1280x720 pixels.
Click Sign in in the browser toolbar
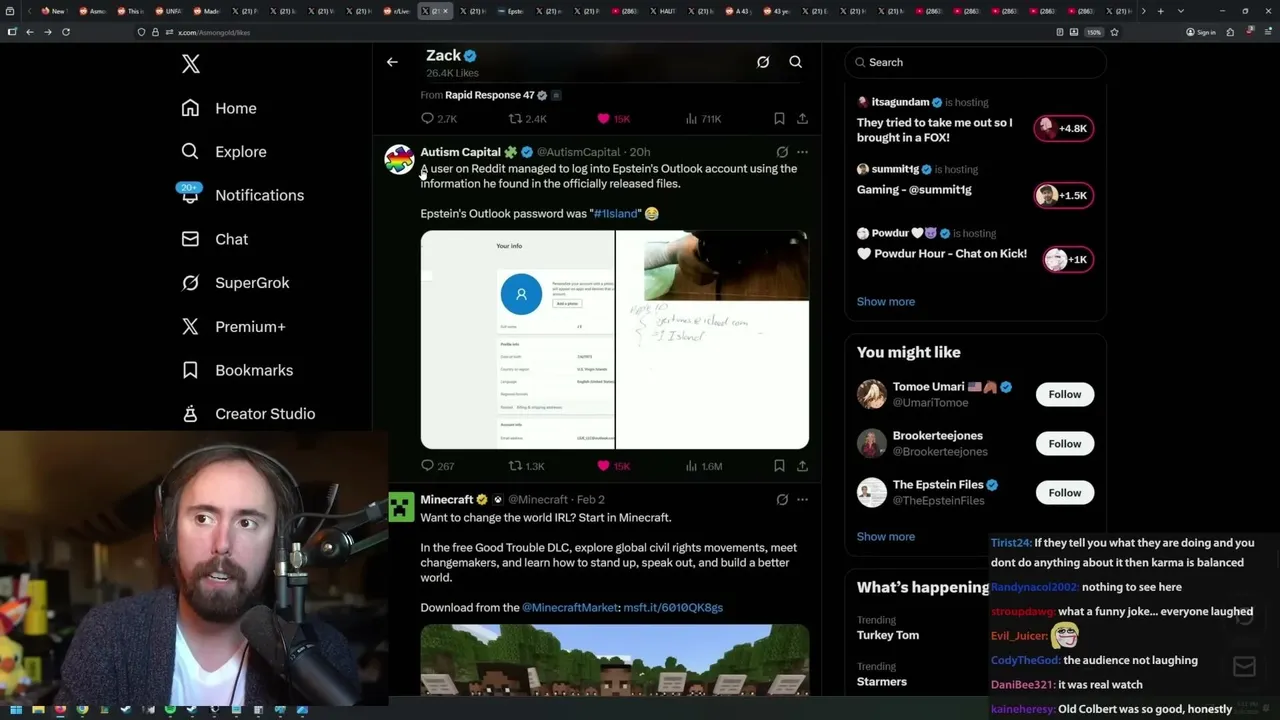[x=1201, y=32]
